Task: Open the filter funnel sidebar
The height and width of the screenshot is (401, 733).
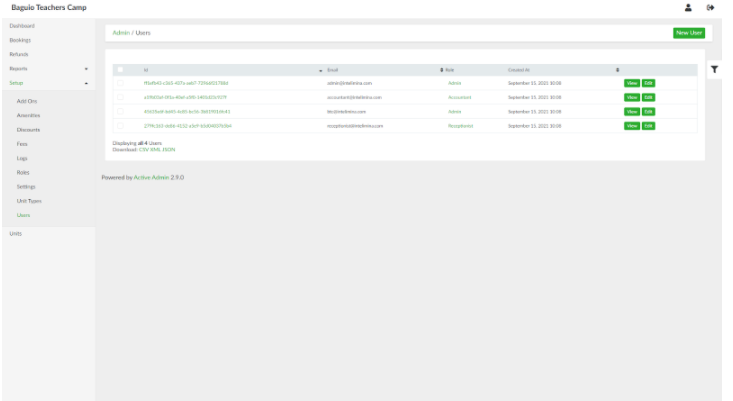Action: 715,69
